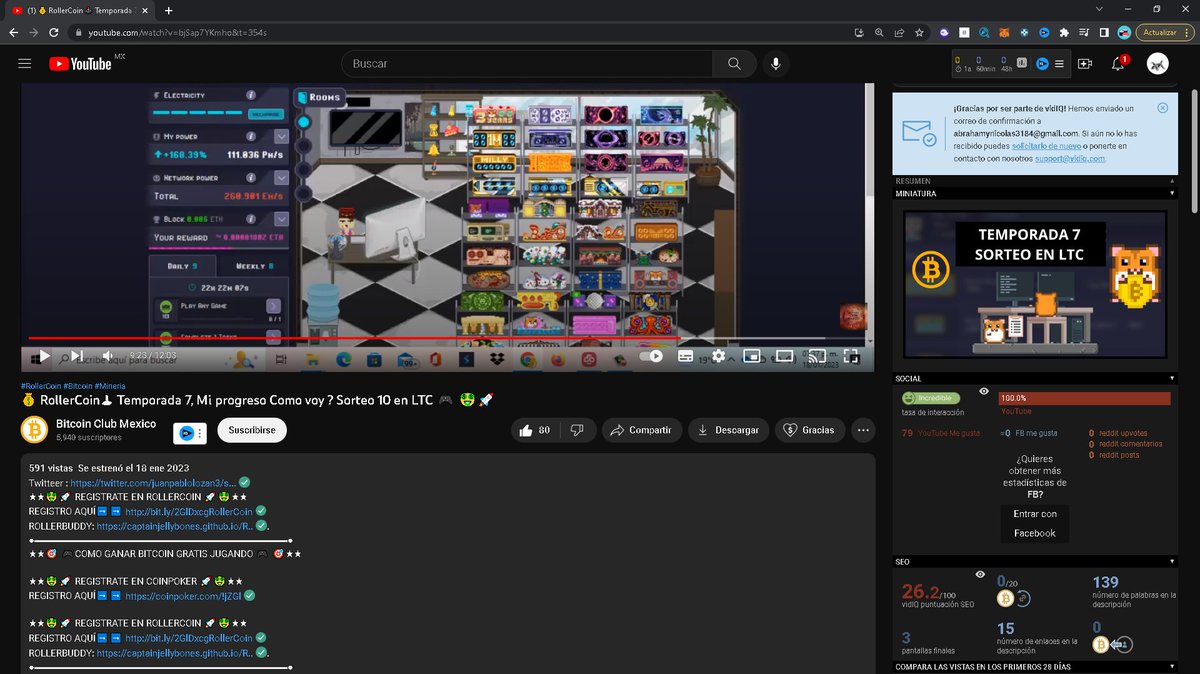Viewport: 1200px width, 674px height.
Task: Open the account avatar menu
Action: 1158,64
